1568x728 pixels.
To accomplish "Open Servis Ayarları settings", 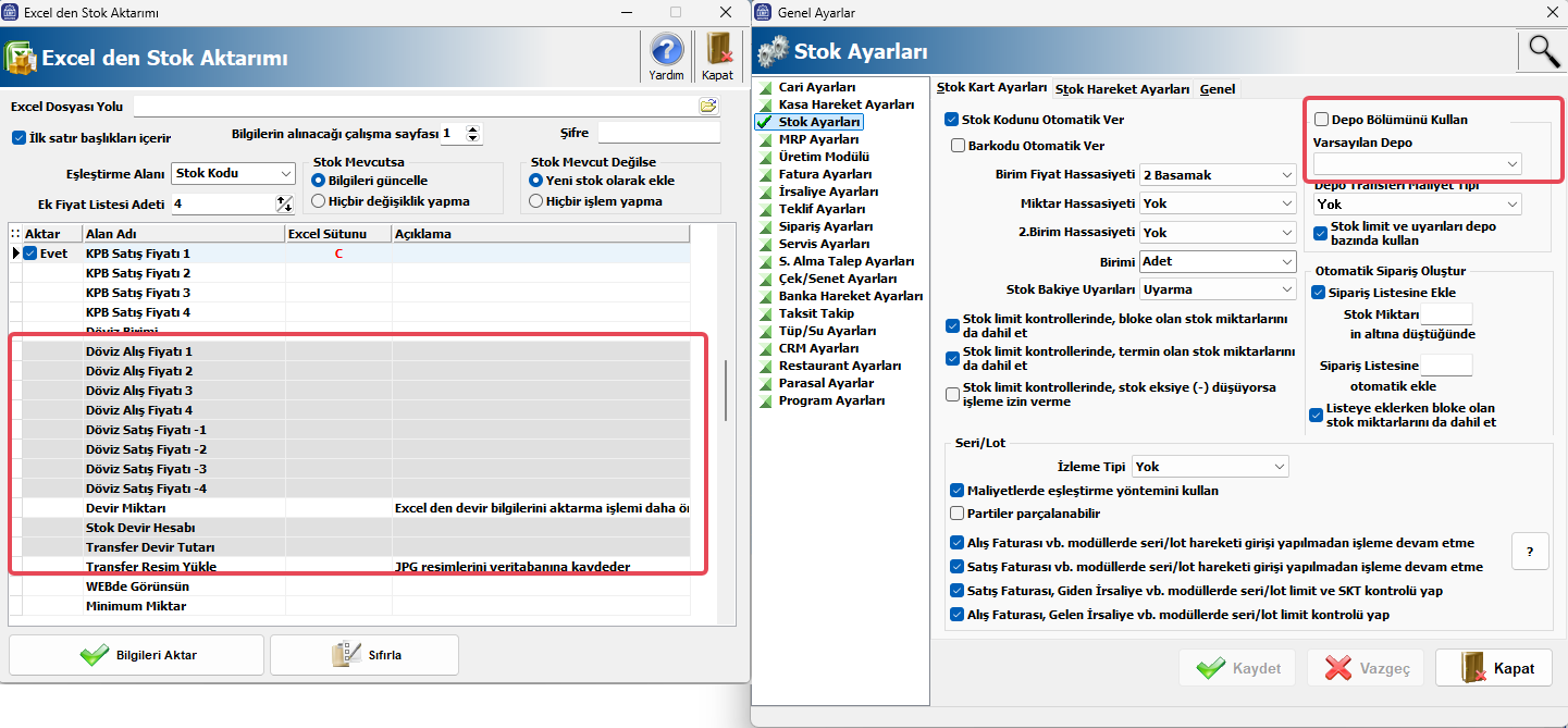I will point(823,244).
